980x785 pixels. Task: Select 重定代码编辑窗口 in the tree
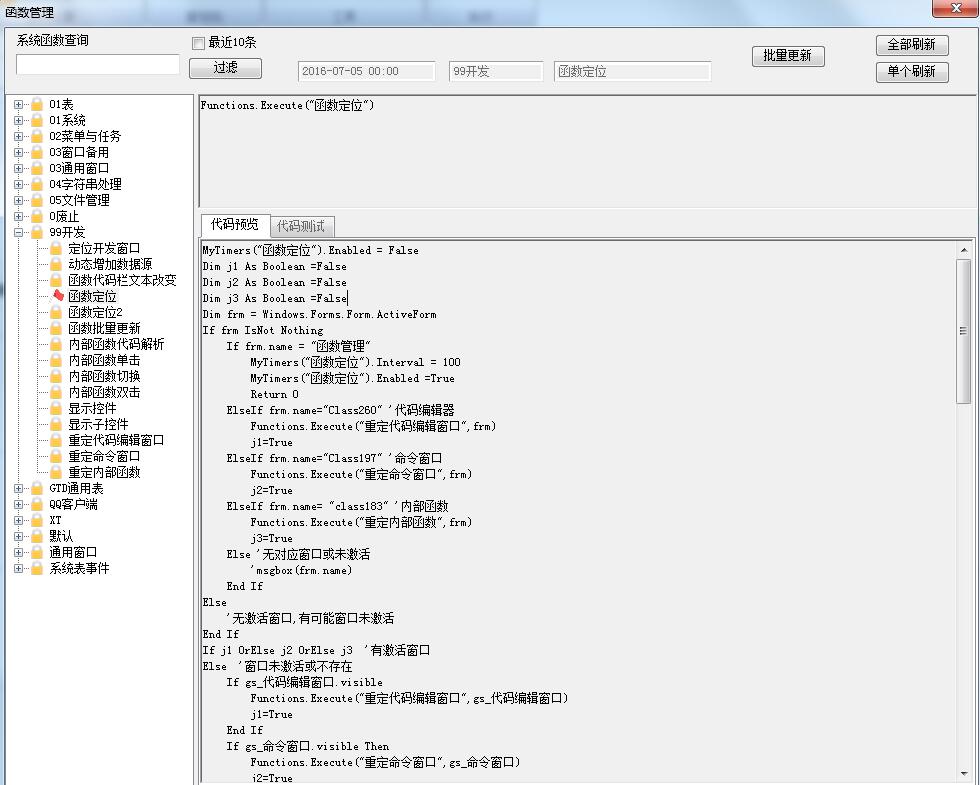pyautogui.click(x=116, y=440)
